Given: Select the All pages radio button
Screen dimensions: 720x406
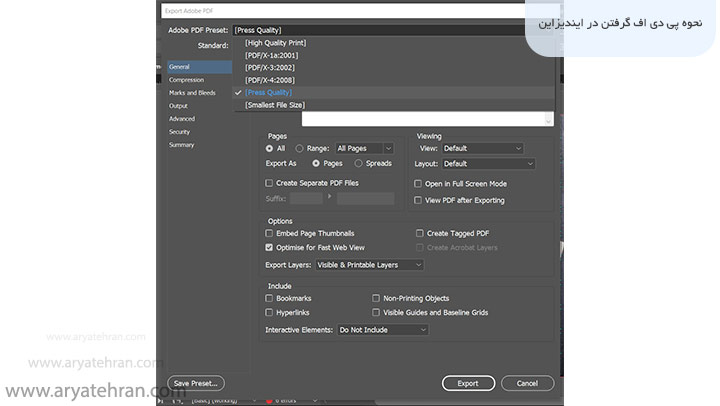Looking at the screenshot, I should (x=270, y=148).
